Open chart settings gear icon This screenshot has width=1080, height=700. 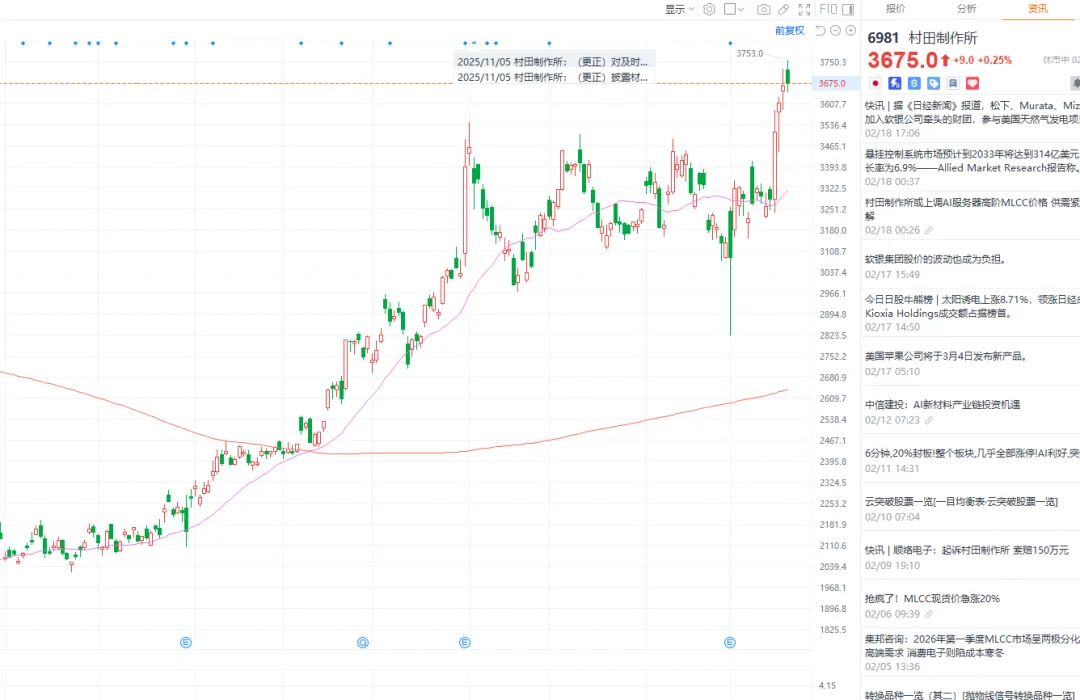[x=709, y=9]
